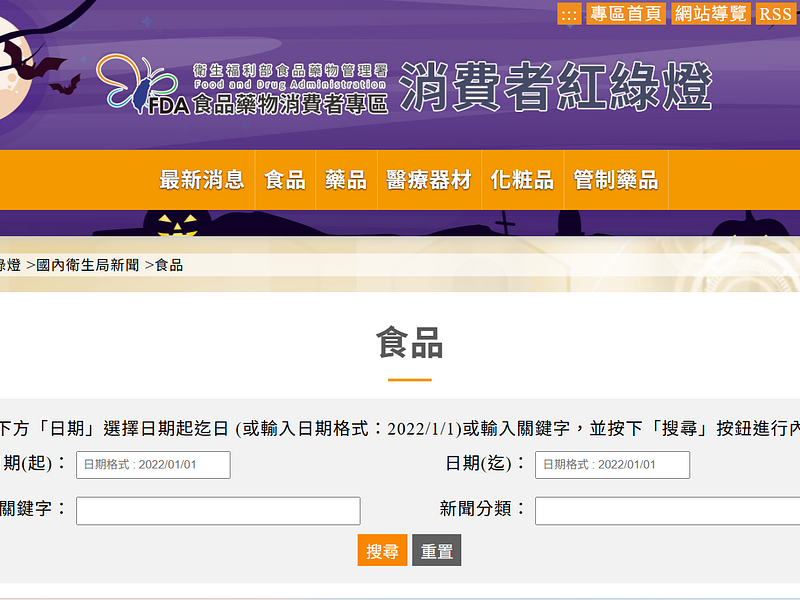Open 最新消息 in navigation bar

202,180
